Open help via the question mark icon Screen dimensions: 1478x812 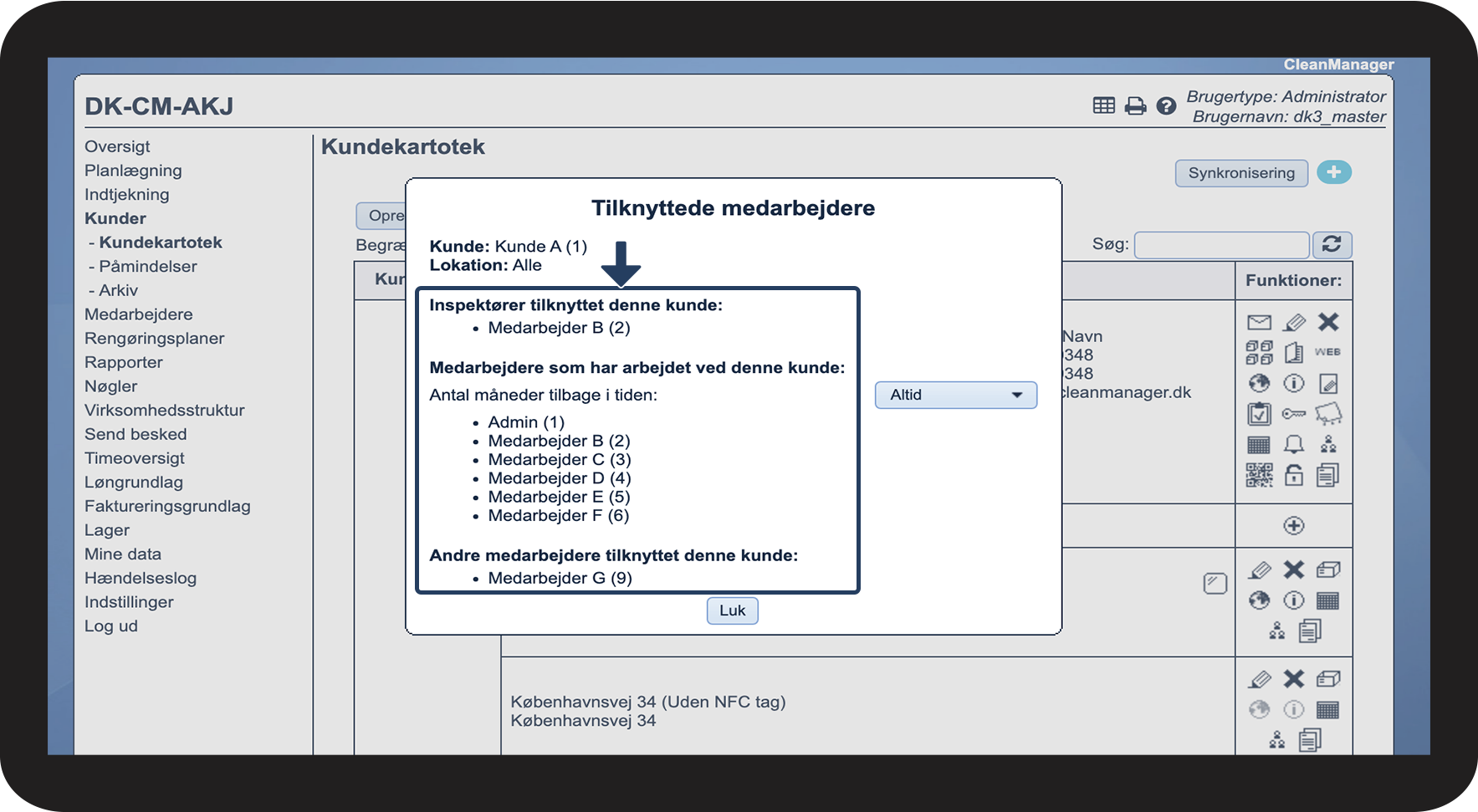1166,106
